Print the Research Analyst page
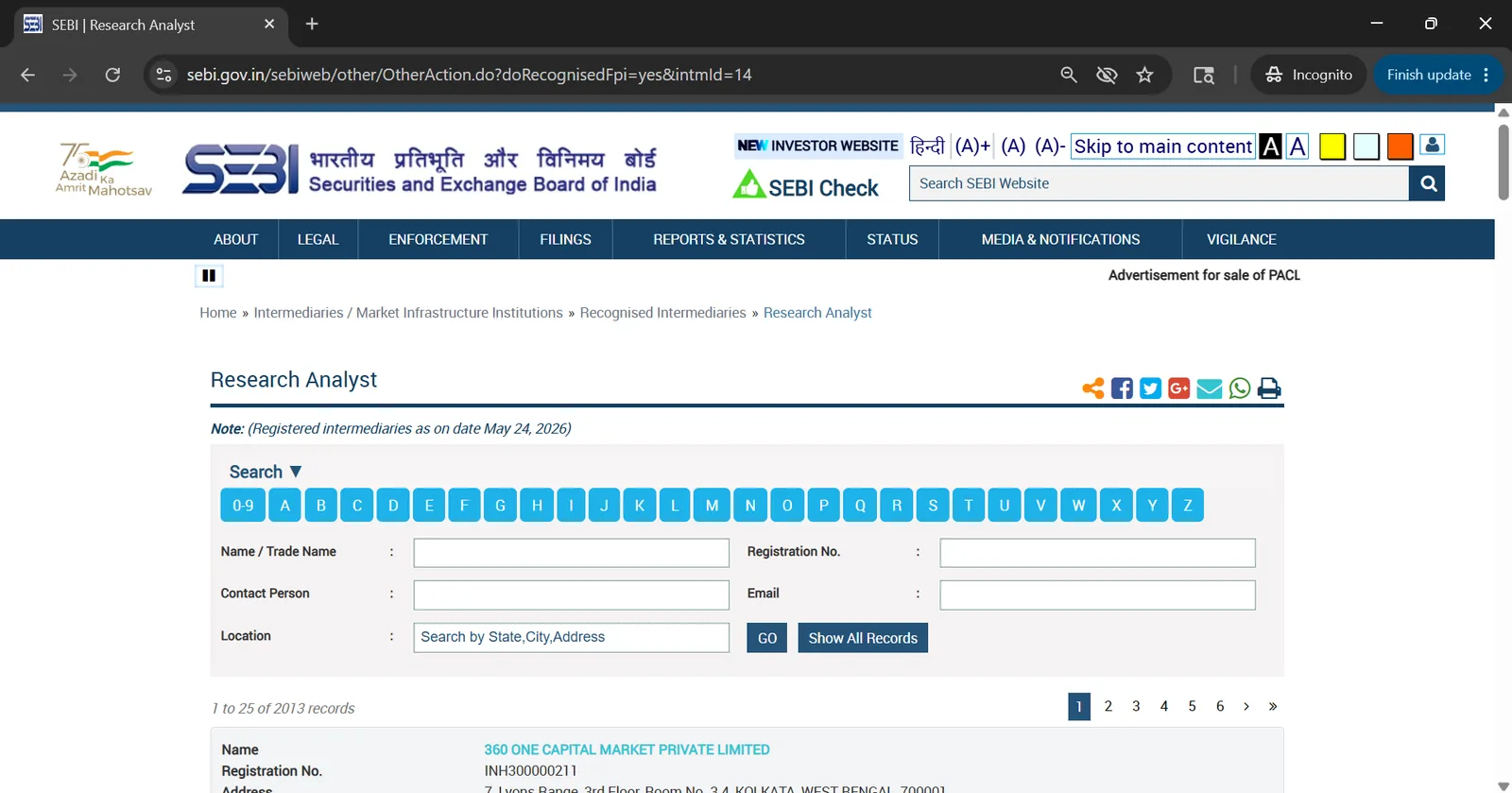Image resolution: width=1512 pixels, height=793 pixels. click(x=1269, y=388)
